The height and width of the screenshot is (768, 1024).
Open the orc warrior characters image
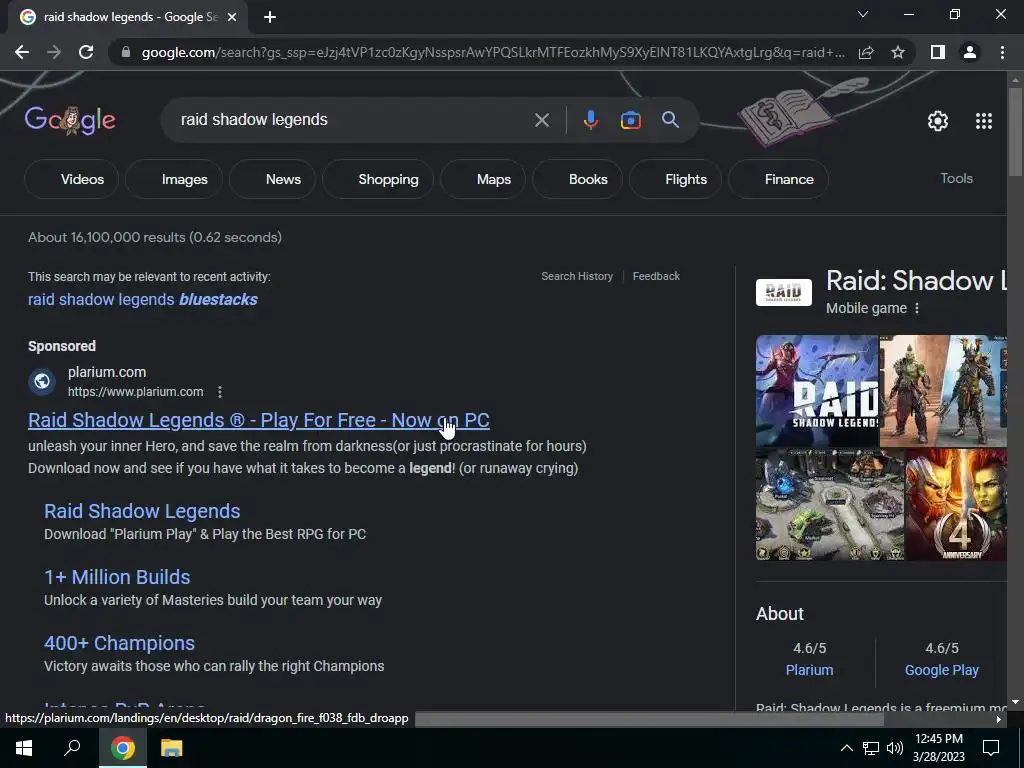coord(943,391)
